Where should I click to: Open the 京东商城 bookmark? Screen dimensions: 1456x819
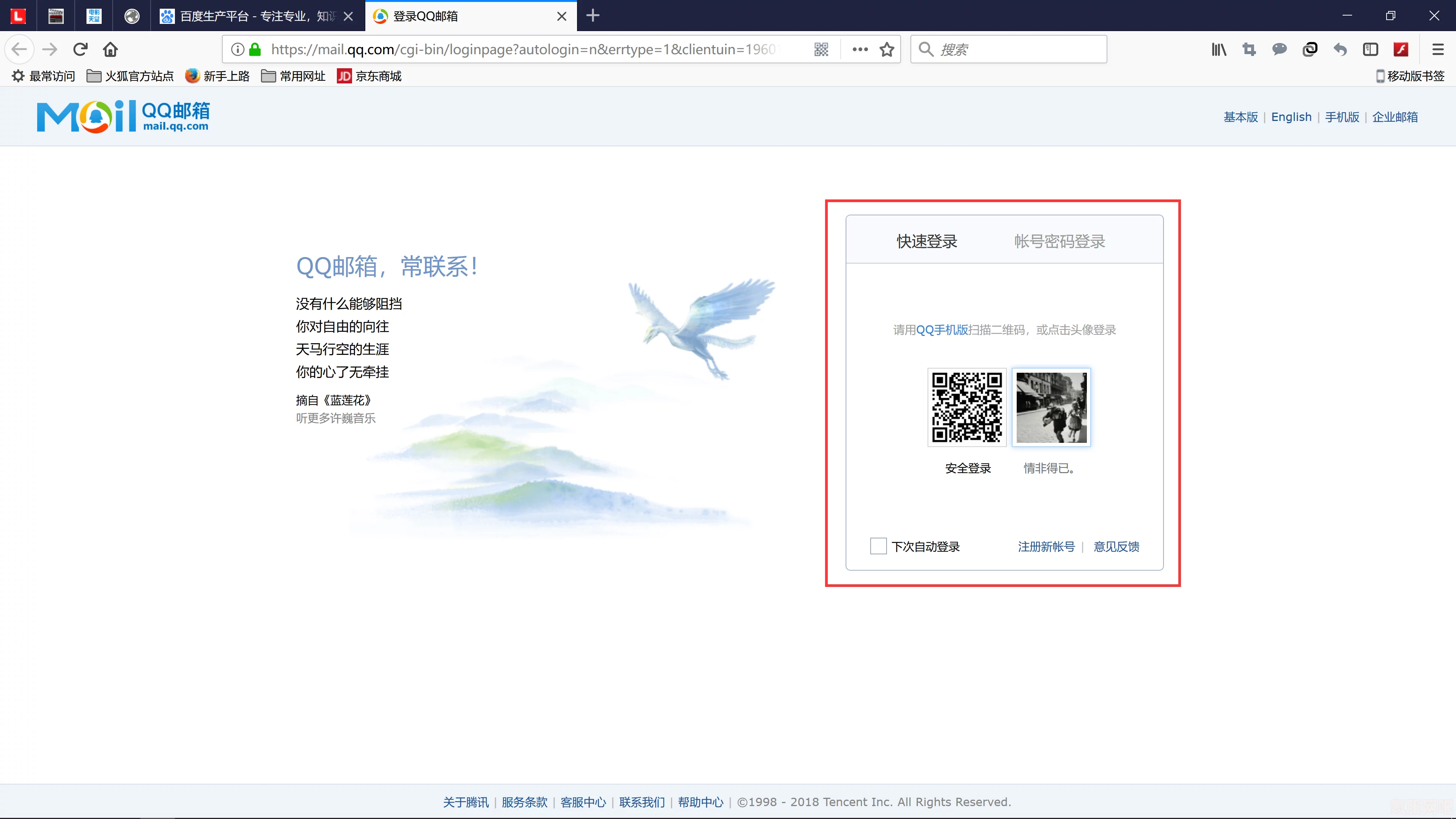pos(369,76)
